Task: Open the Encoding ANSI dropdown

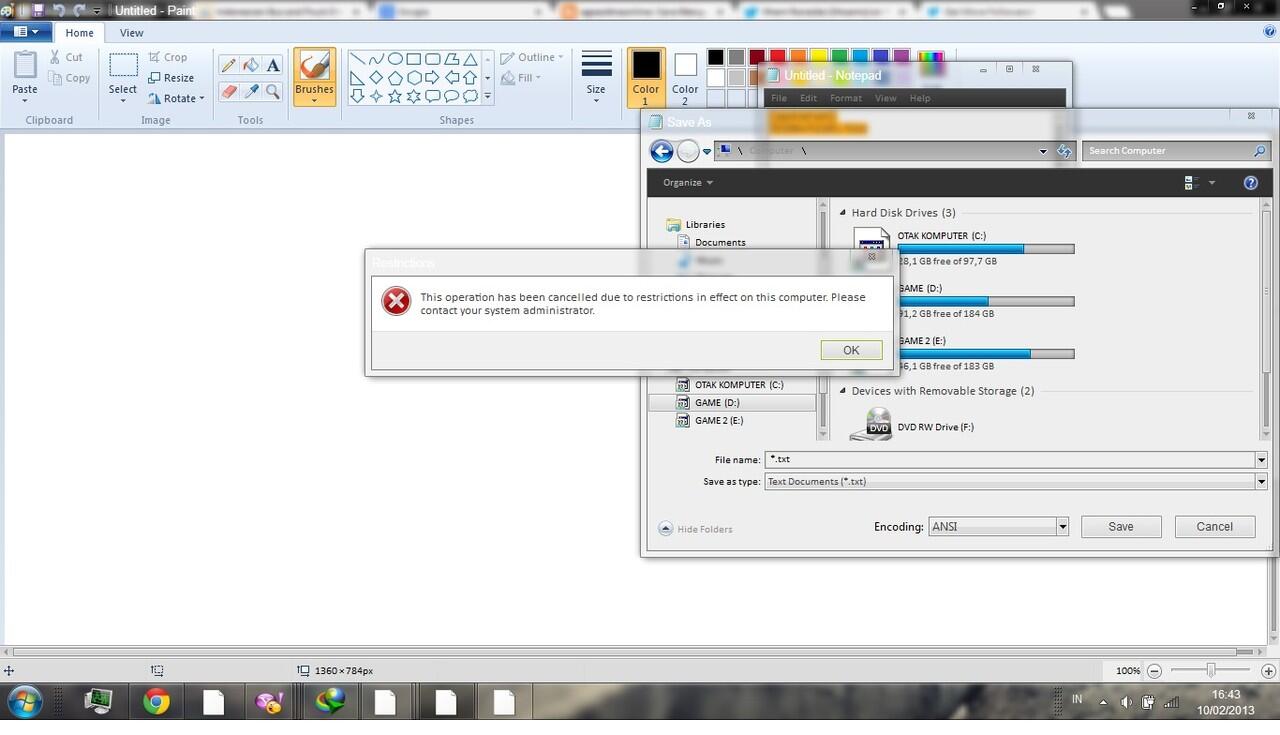Action: (1062, 526)
